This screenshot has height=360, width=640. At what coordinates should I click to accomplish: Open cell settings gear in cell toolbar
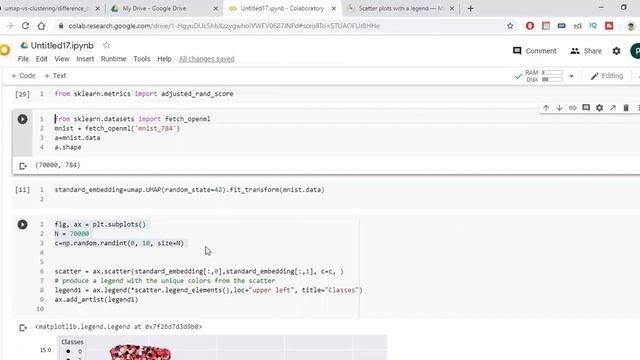click(599, 108)
